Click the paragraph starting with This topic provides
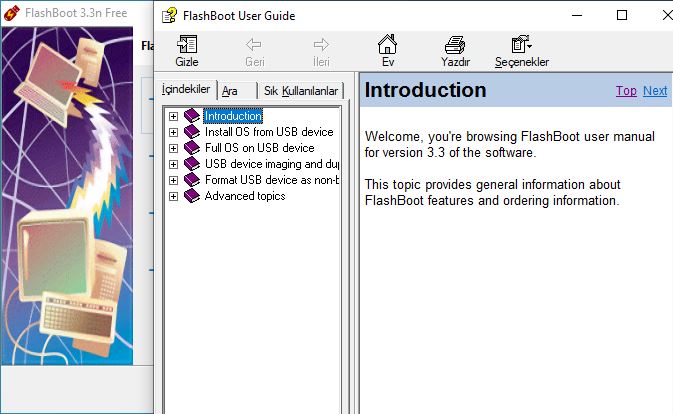 click(492, 193)
